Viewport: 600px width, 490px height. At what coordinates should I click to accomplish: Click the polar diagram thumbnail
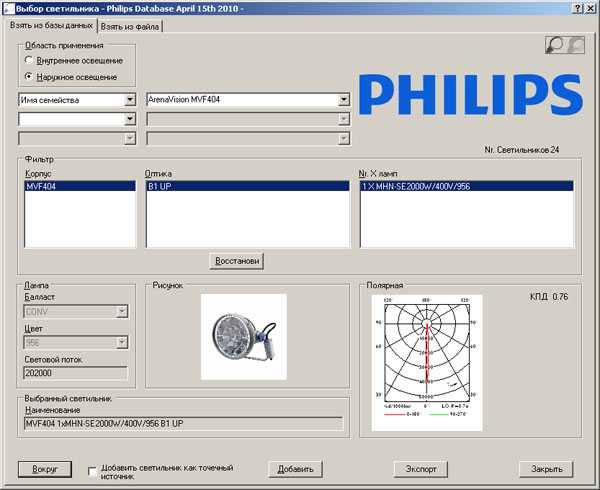(x=427, y=363)
